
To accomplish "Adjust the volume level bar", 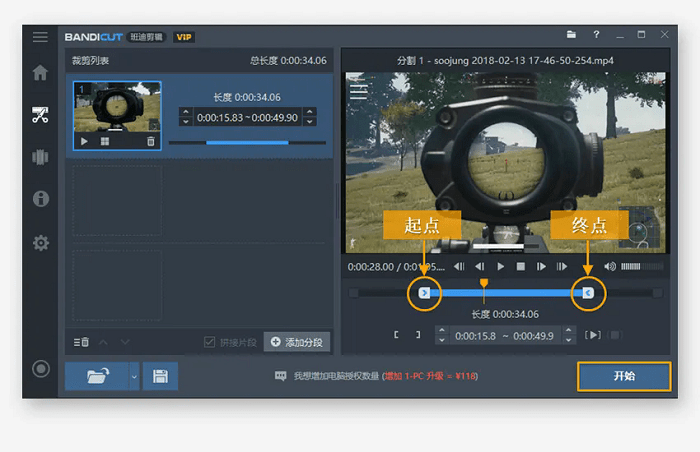I will (642, 267).
